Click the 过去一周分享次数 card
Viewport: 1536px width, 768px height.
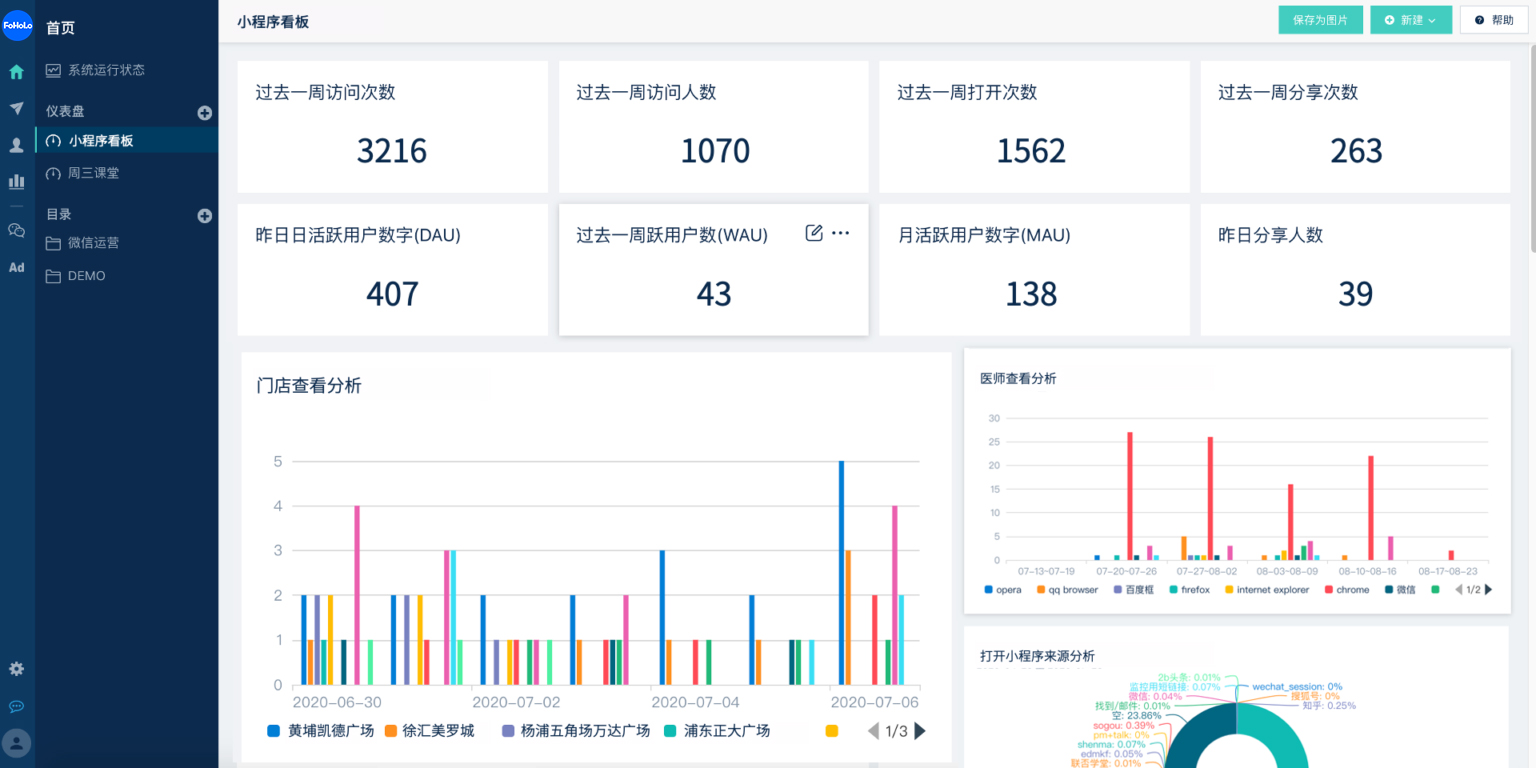click(x=1355, y=127)
